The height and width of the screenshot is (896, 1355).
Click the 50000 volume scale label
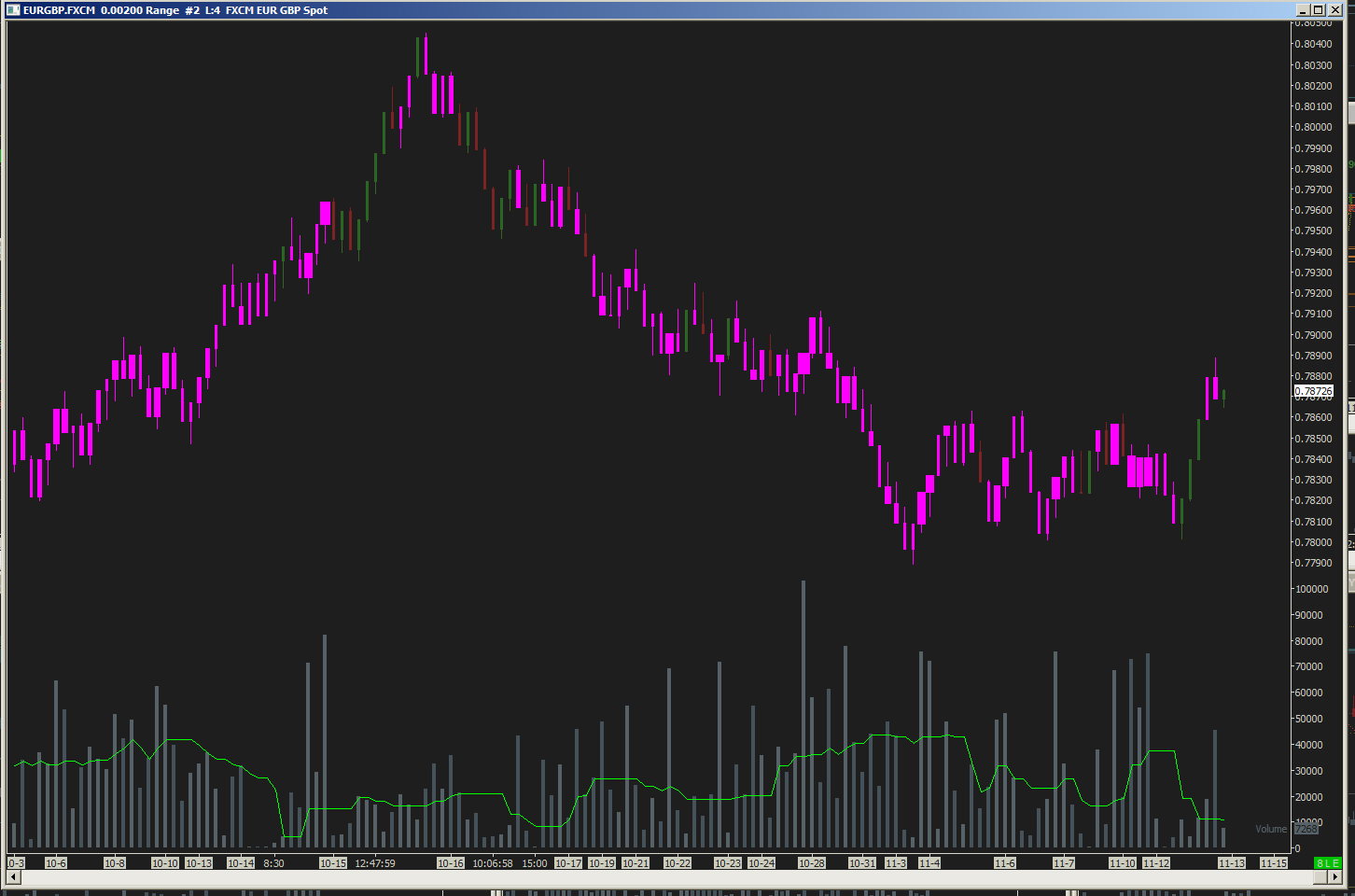pyautogui.click(x=1308, y=719)
